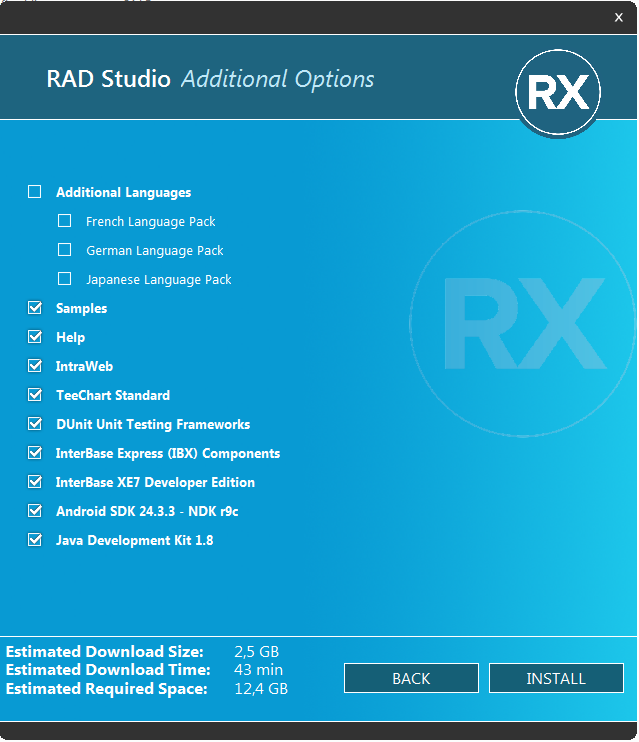639x742 pixels.
Task: Uncheck TeeChart Standard
Action: point(35,395)
